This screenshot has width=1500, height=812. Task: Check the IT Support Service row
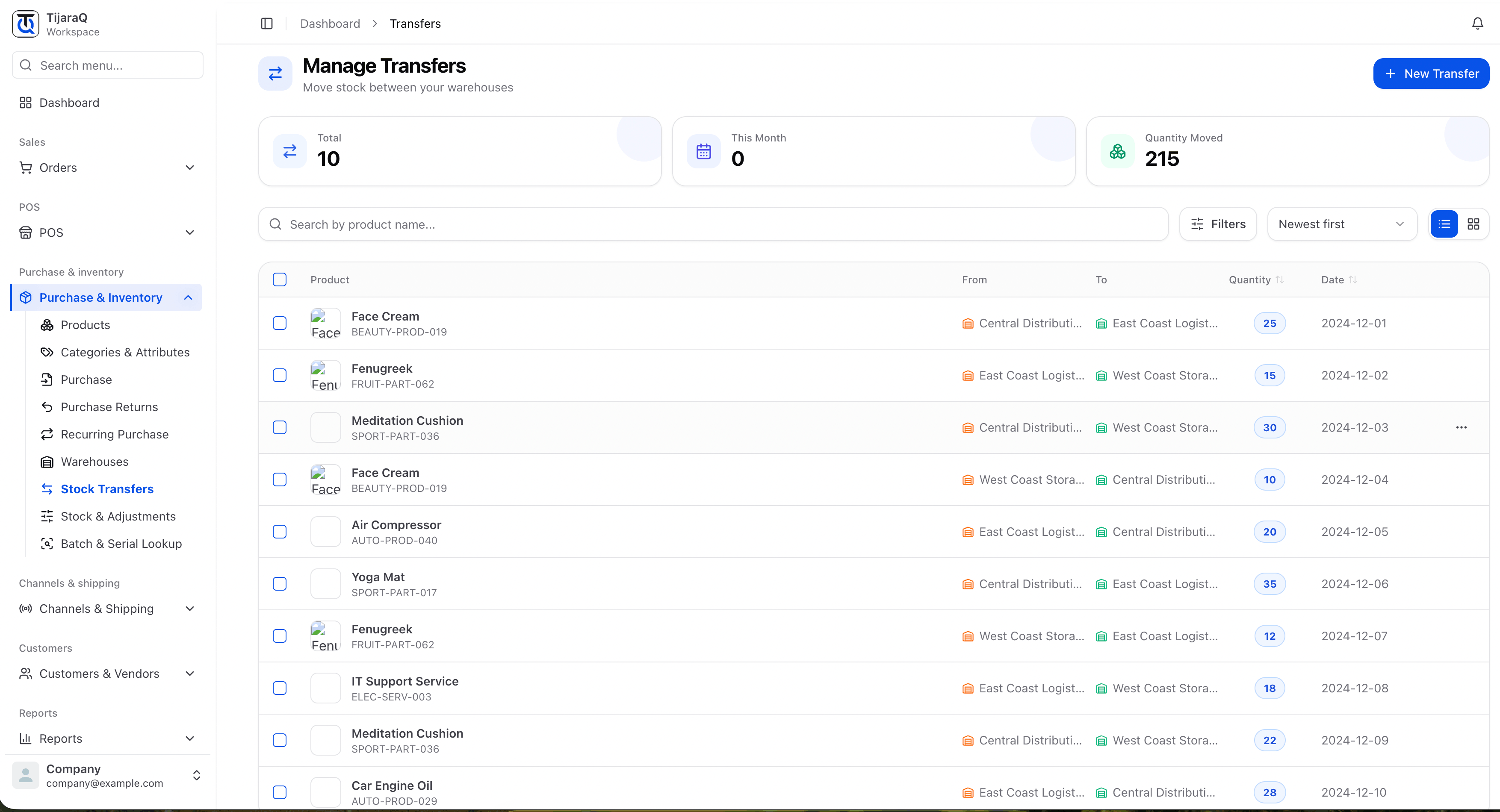(x=280, y=688)
